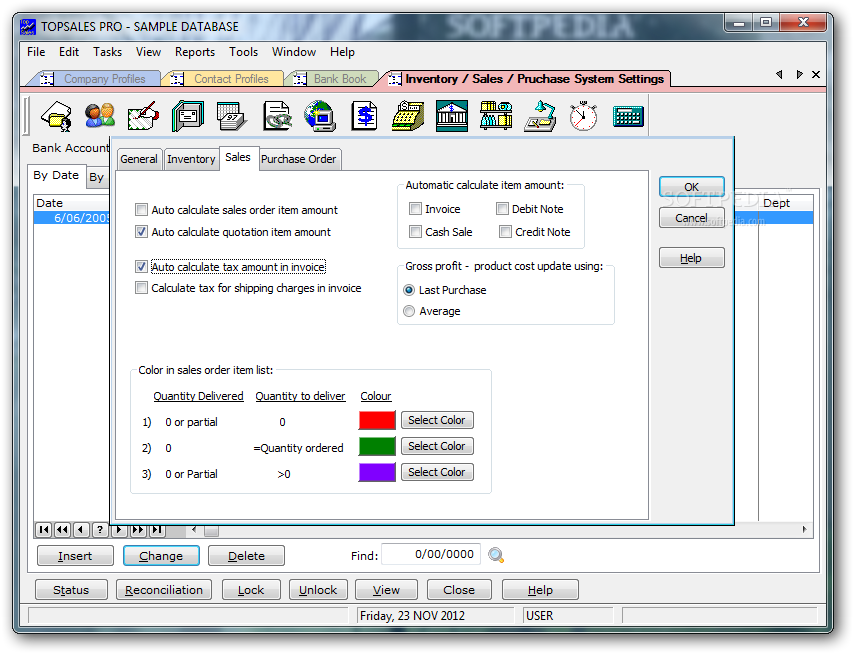Image resolution: width=854 pixels, height=654 pixels.
Task: Click the question mark navigation button
Action: pyautogui.click(x=100, y=529)
